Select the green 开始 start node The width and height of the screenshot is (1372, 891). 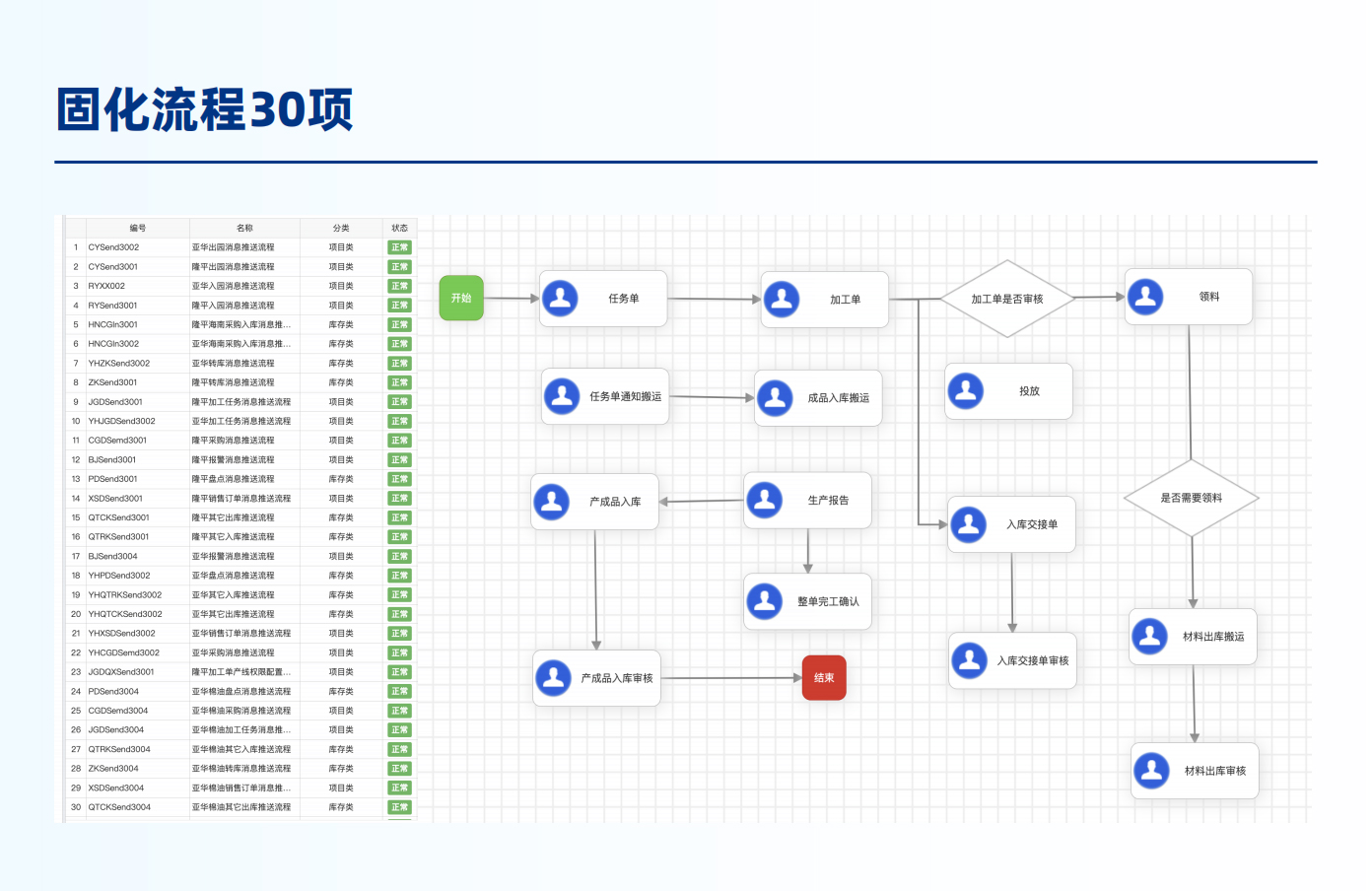click(x=461, y=298)
